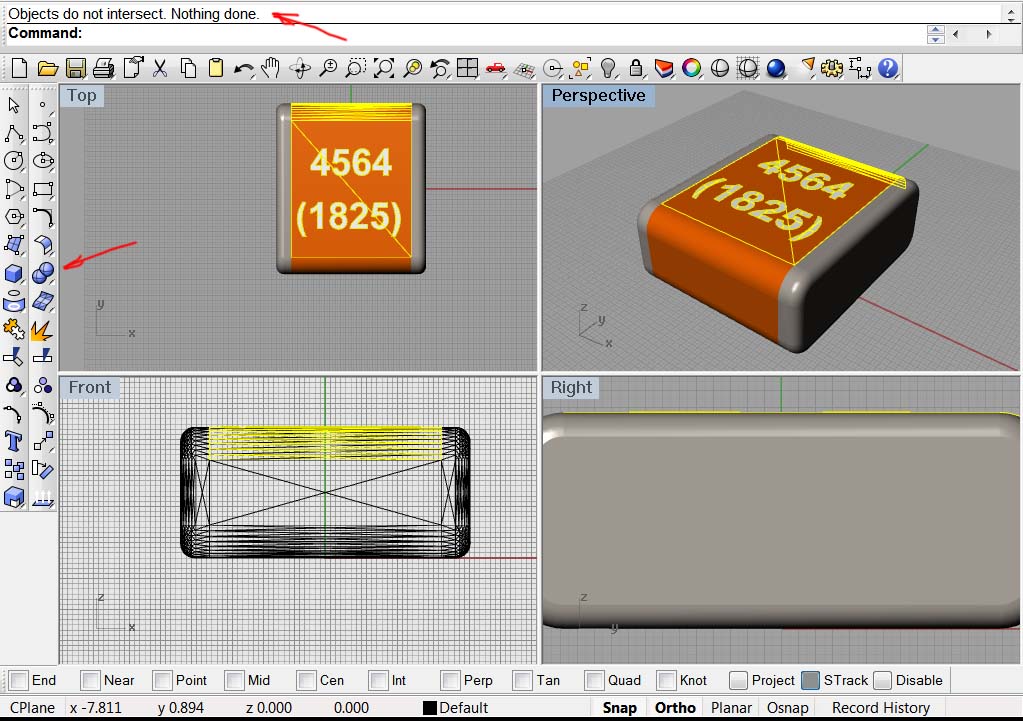Check the Int osnap option
1023x721 pixels.
378,681
